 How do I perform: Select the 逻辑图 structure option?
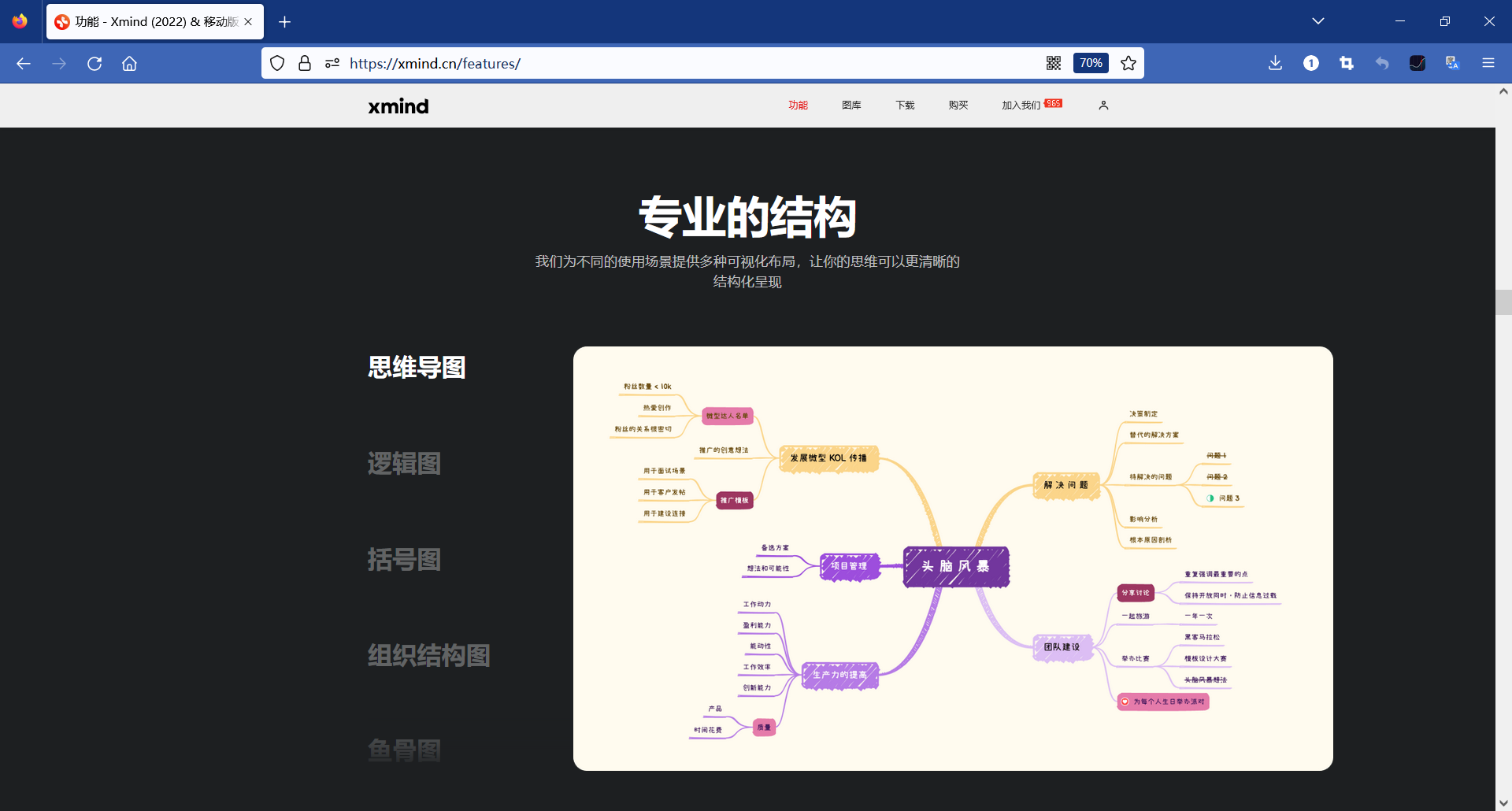[404, 463]
